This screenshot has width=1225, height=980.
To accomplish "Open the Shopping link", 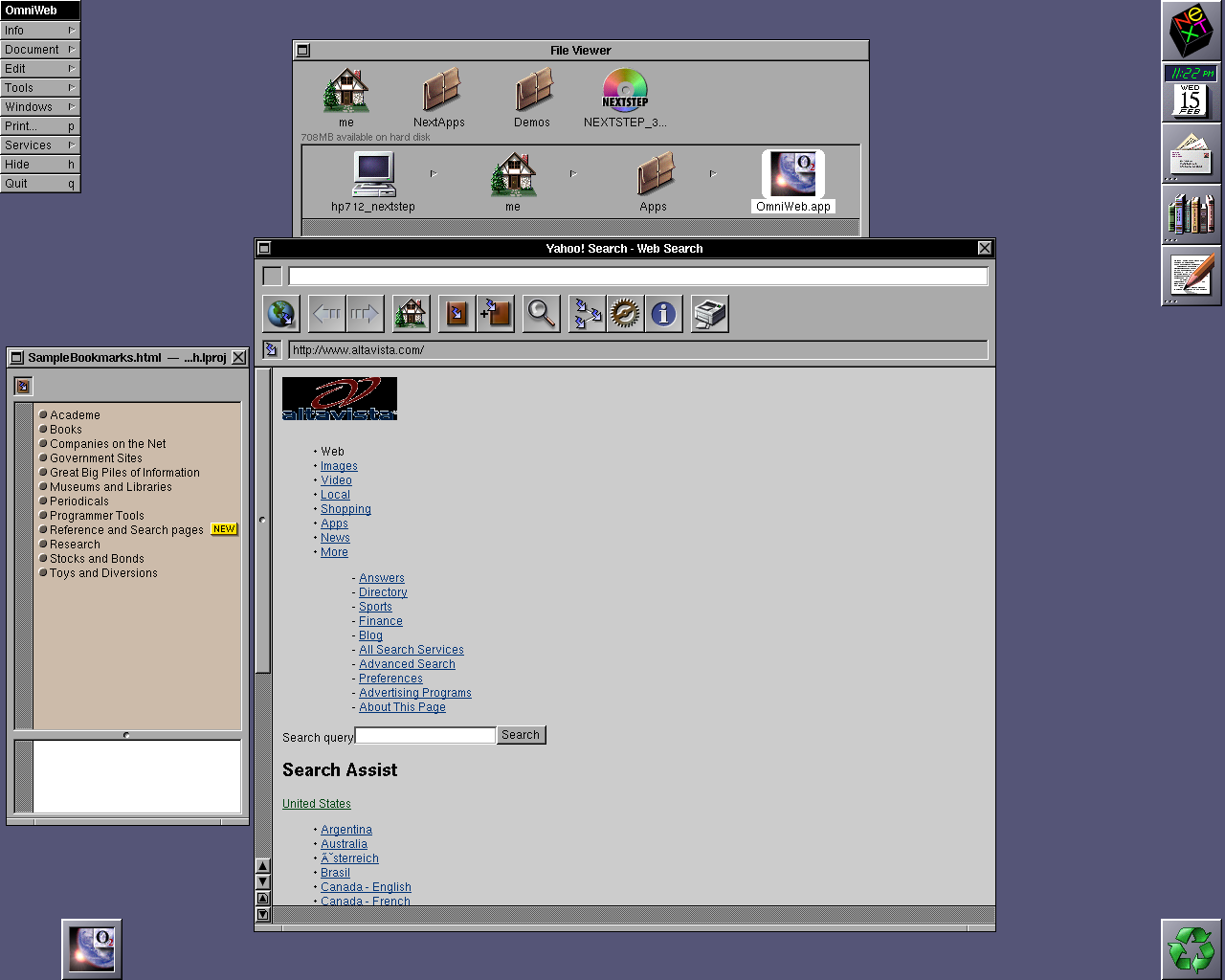I will point(345,509).
